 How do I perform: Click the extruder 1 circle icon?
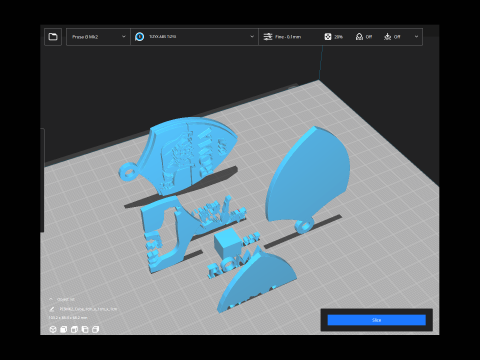140,37
